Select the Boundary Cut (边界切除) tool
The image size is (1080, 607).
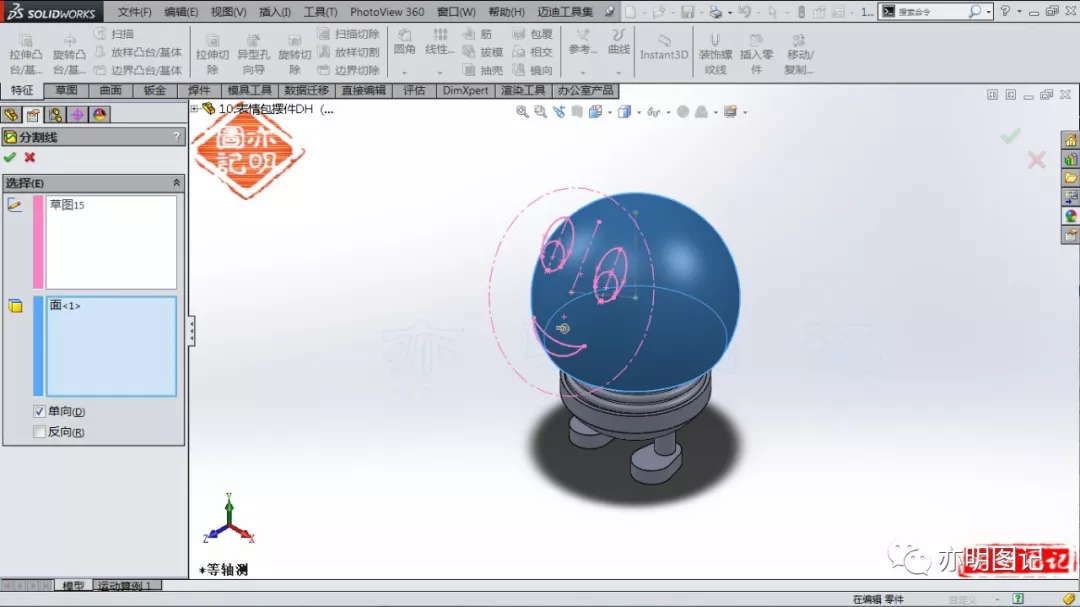click(x=349, y=70)
